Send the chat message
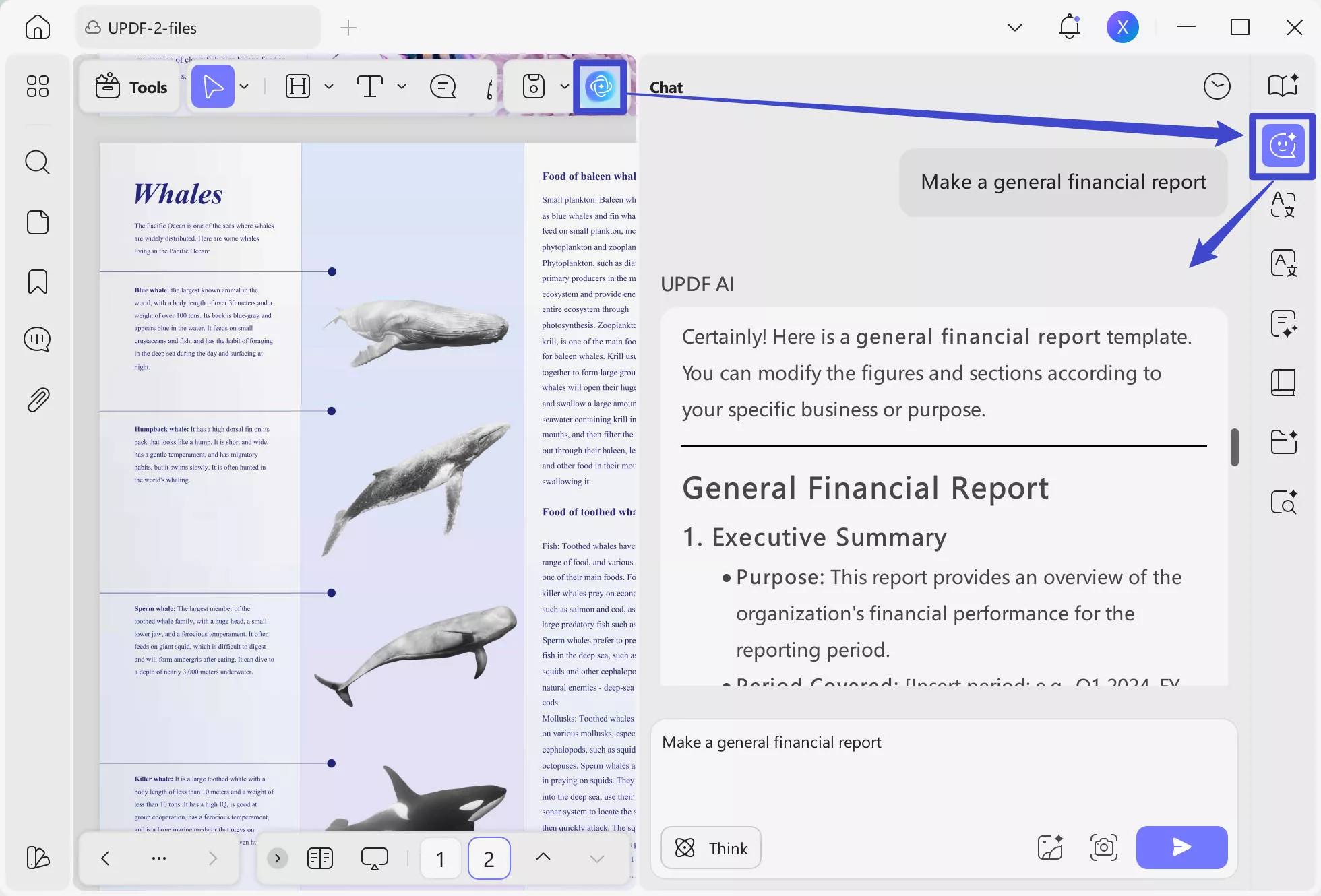The image size is (1321, 896). pyautogui.click(x=1181, y=847)
